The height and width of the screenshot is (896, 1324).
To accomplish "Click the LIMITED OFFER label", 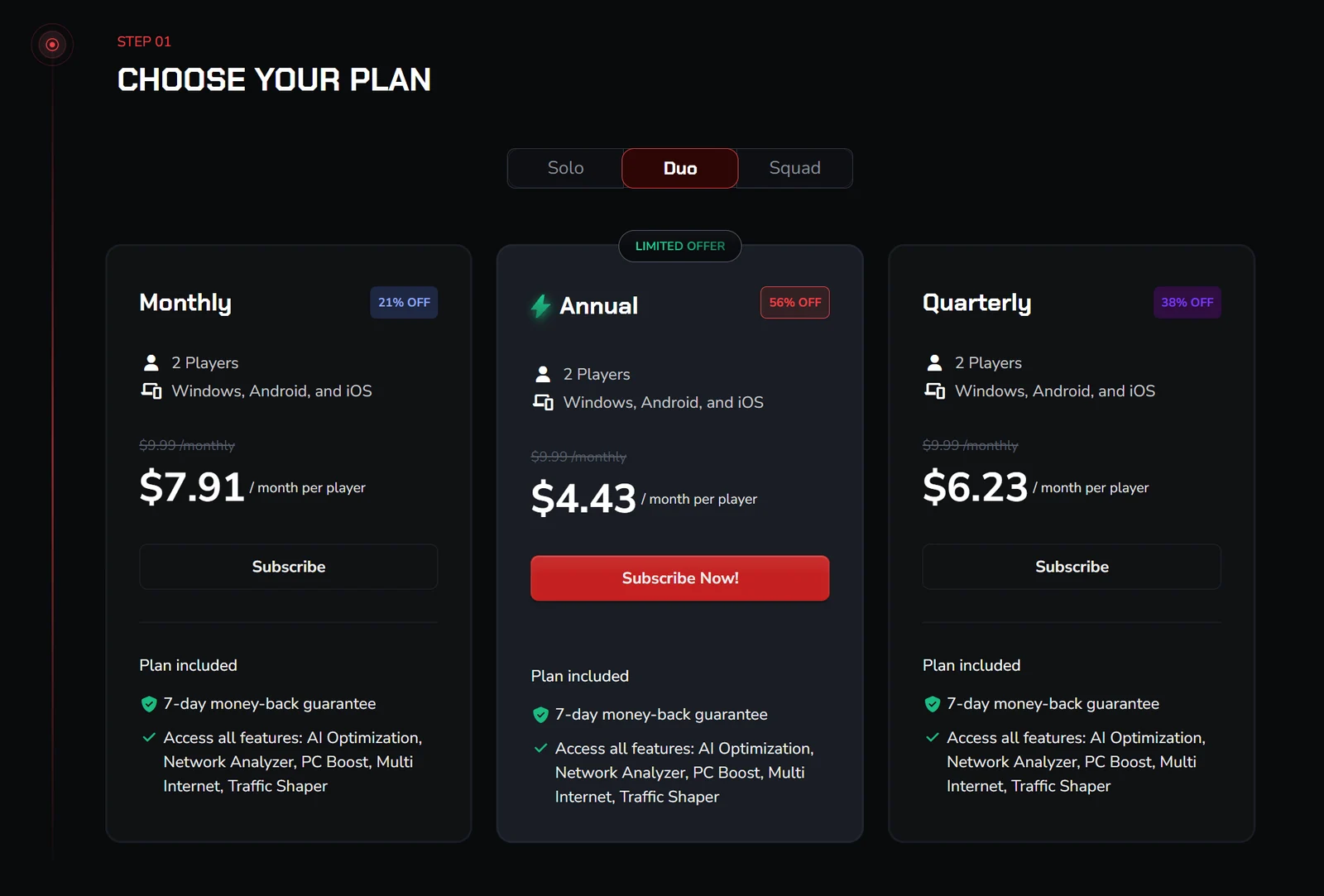I will [680, 246].
